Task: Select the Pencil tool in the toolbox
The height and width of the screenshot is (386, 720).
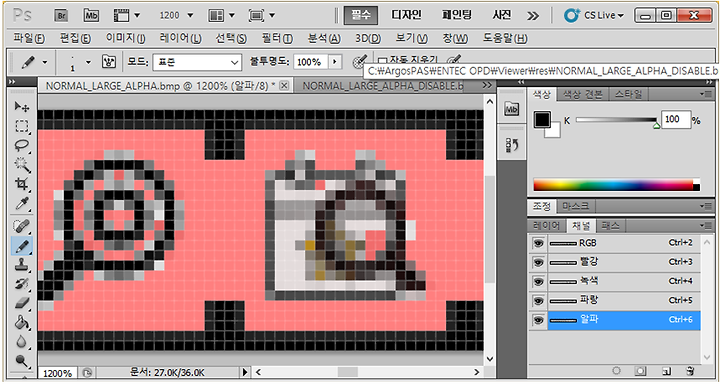Action: point(22,246)
